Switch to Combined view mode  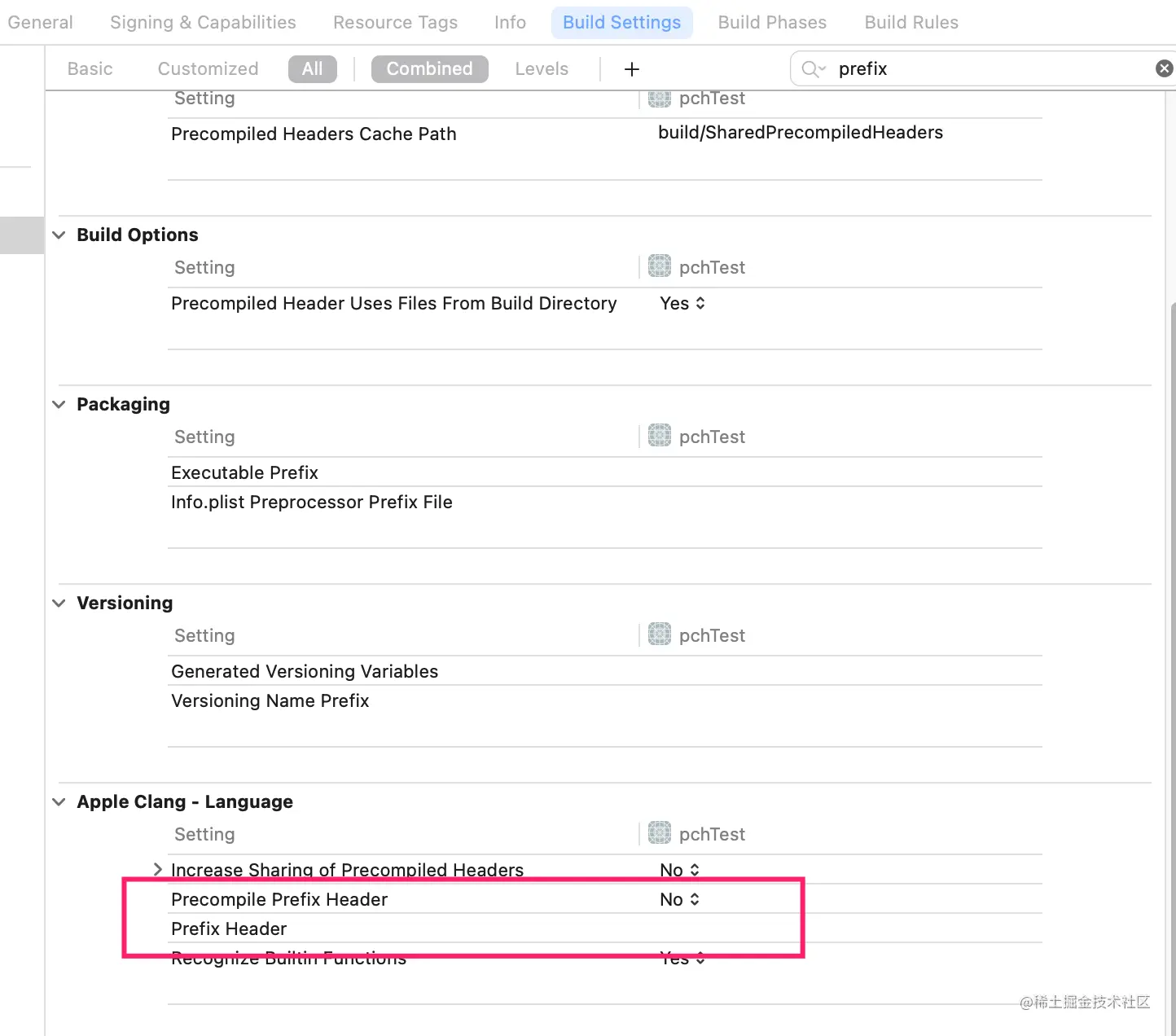(429, 68)
